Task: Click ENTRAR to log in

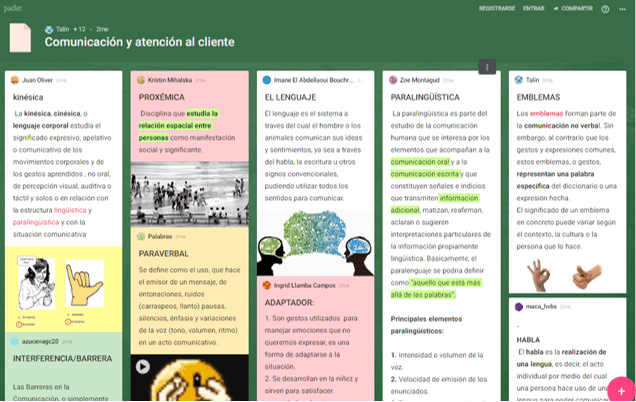Action: (x=533, y=9)
